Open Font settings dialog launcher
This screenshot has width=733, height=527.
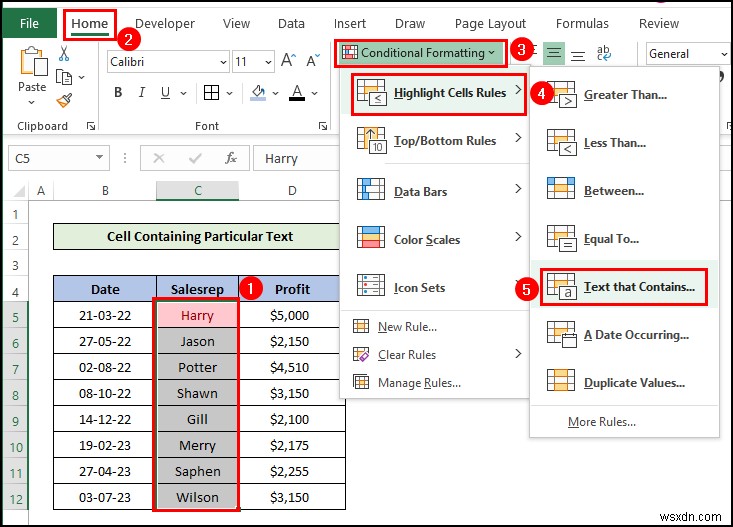(x=323, y=126)
